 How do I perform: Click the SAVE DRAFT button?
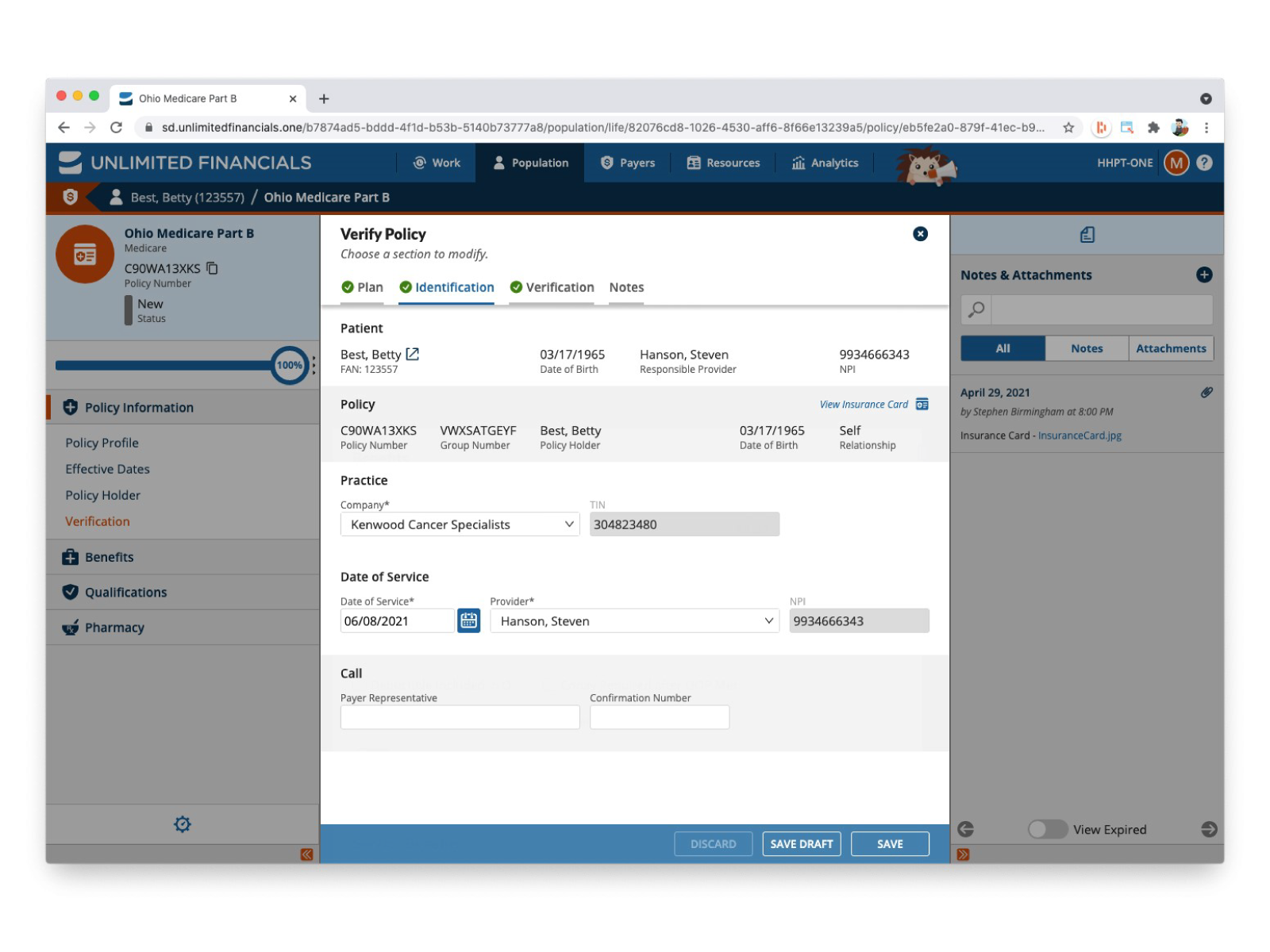click(x=801, y=843)
